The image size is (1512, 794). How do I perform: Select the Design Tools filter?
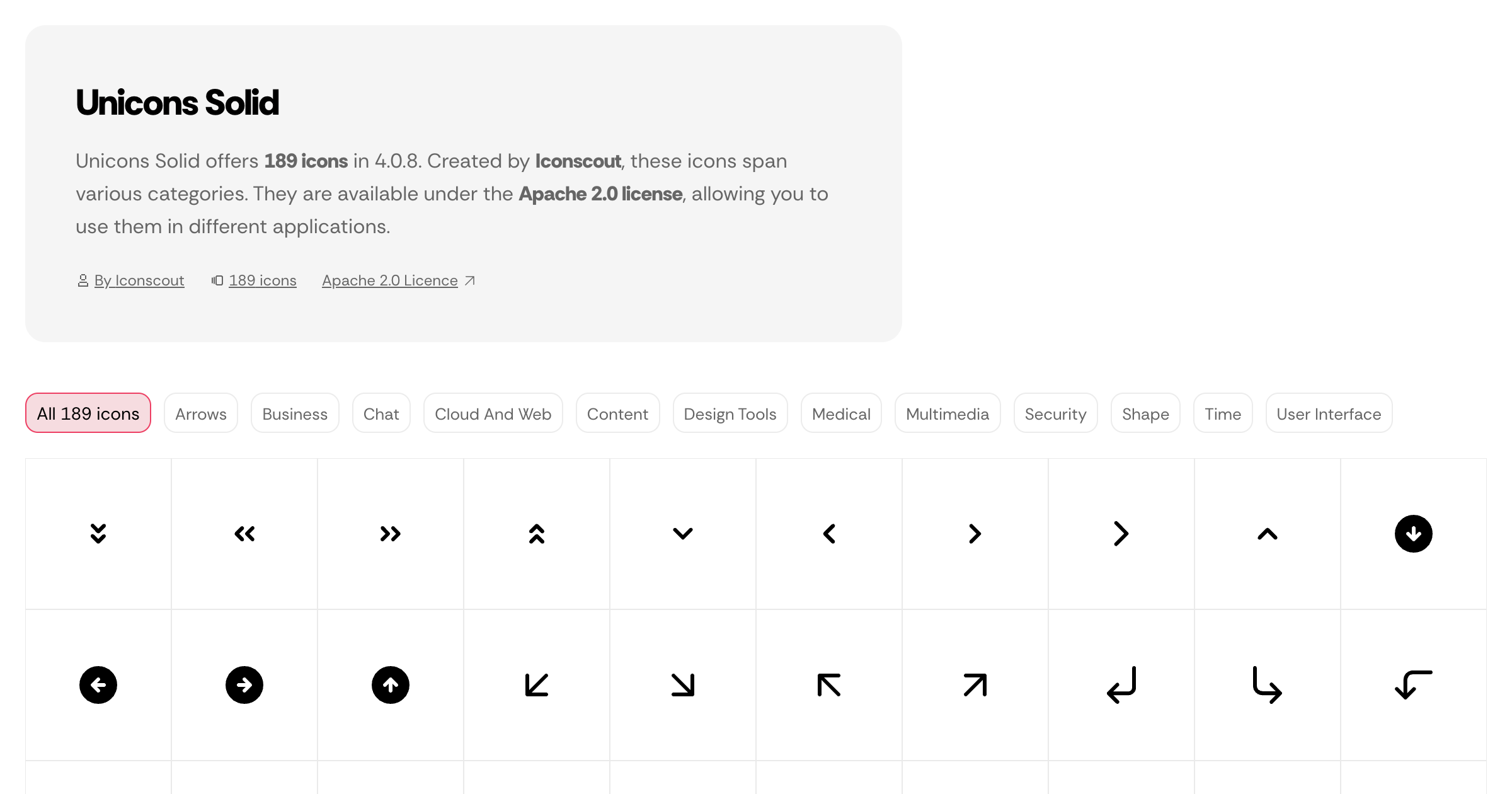[x=730, y=413]
